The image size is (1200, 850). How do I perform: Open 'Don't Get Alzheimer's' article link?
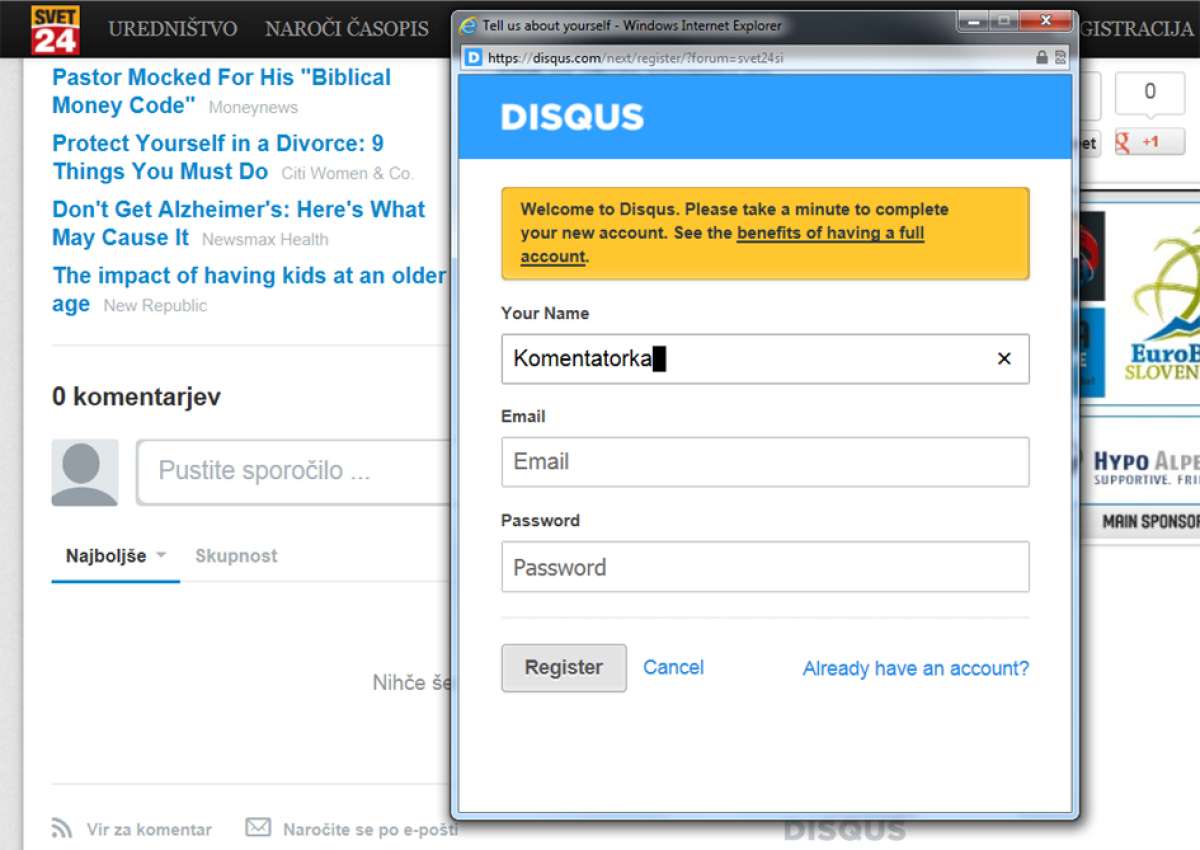pyautogui.click(x=238, y=223)
